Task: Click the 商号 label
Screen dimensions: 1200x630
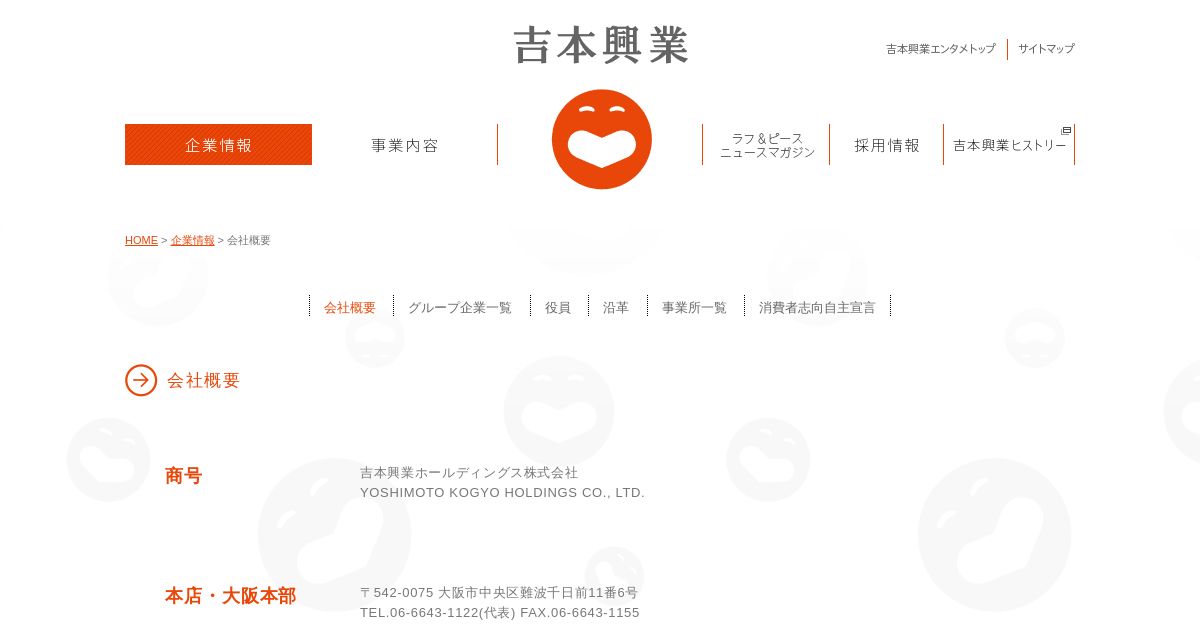Action: pos(184,476)
